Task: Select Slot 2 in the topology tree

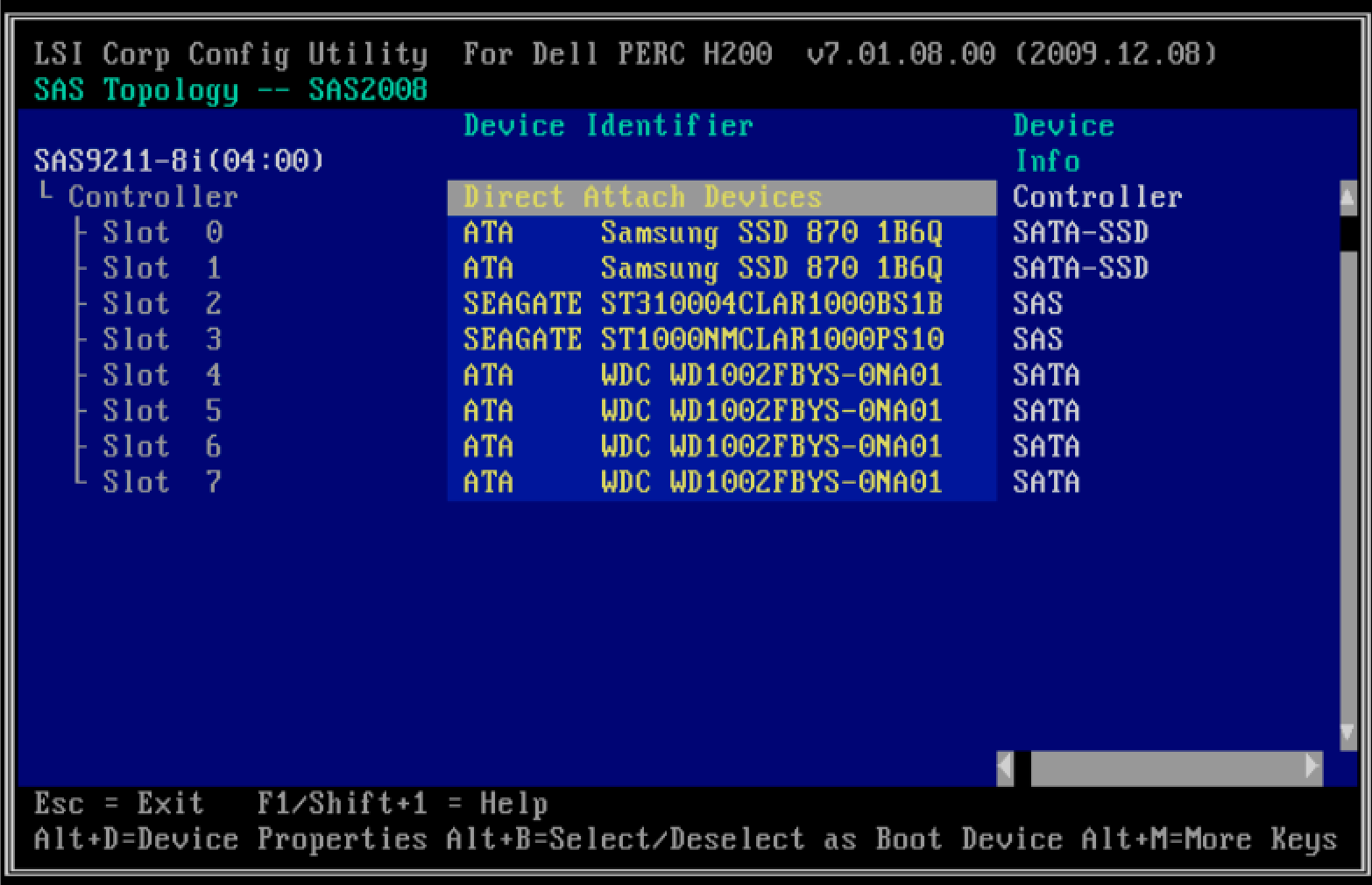Action: pos(162,304)
